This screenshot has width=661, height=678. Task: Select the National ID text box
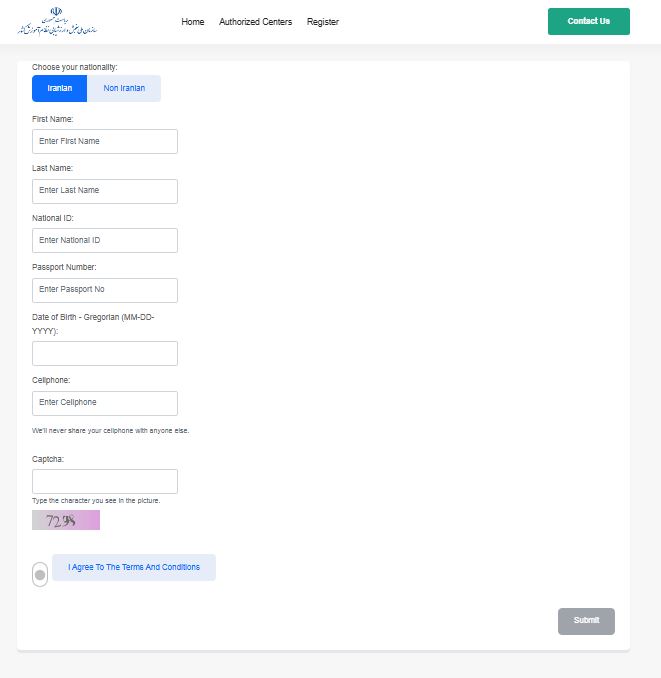pyautogui.click(x=105, y=240)
